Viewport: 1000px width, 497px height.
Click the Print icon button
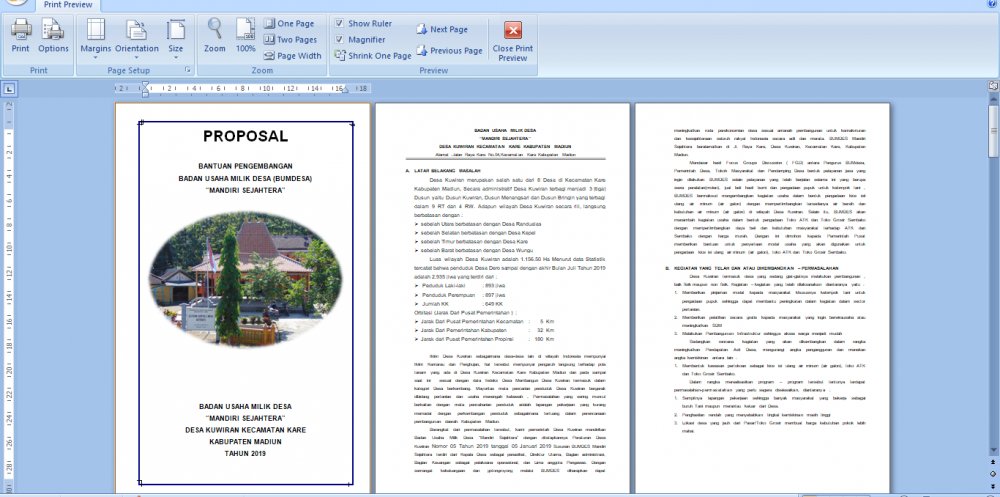click(x=20, y=36)
